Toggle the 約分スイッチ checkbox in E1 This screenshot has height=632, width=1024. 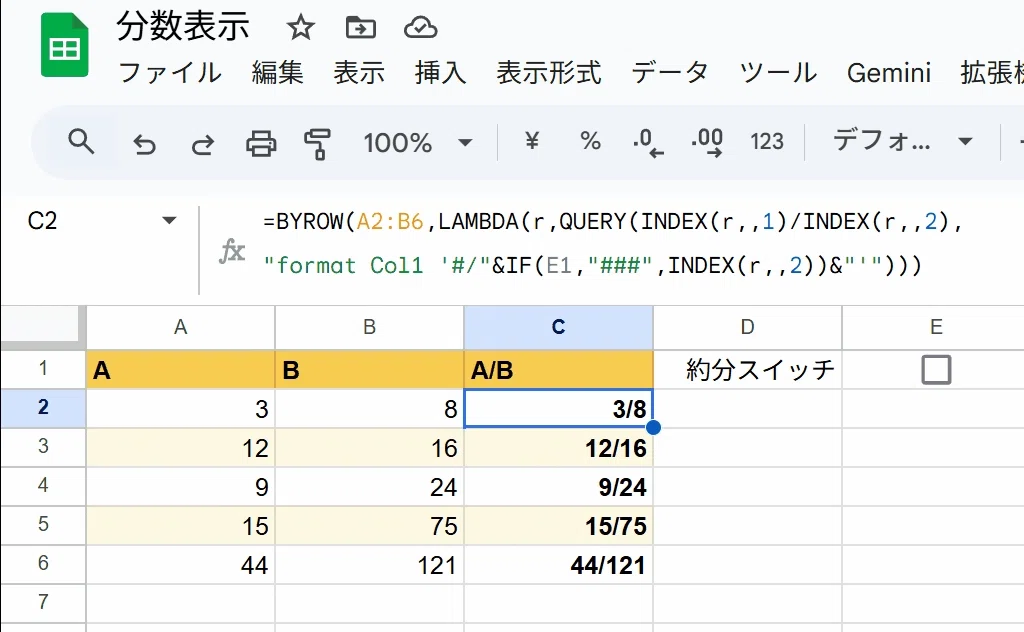[x=936, y=370]
